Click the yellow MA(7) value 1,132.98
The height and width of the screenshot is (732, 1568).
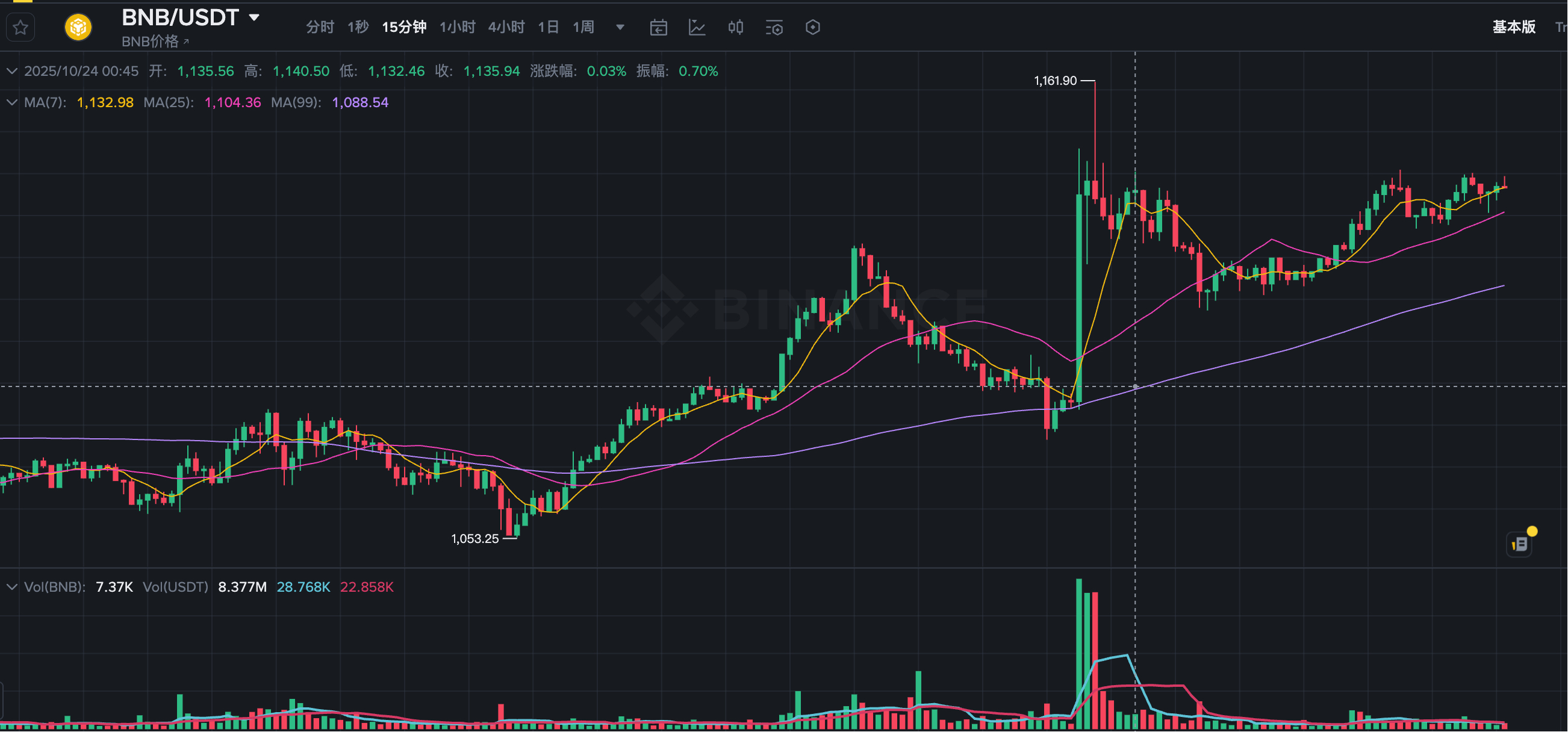105,102
